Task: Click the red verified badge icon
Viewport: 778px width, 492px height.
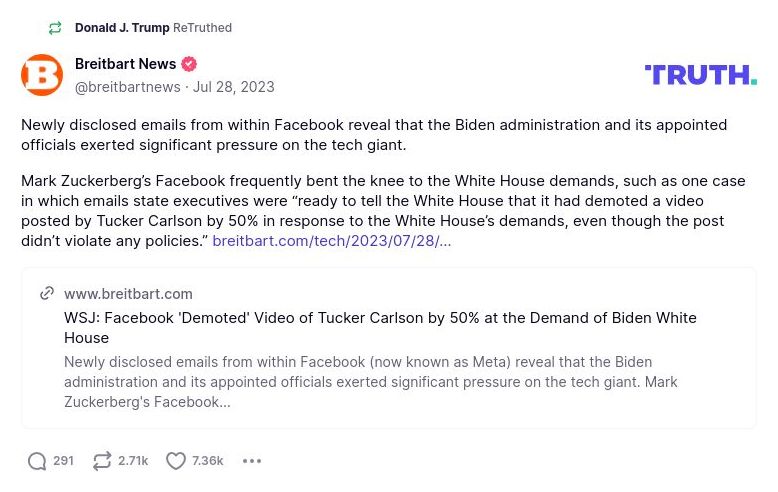Action: coord(189,64)
